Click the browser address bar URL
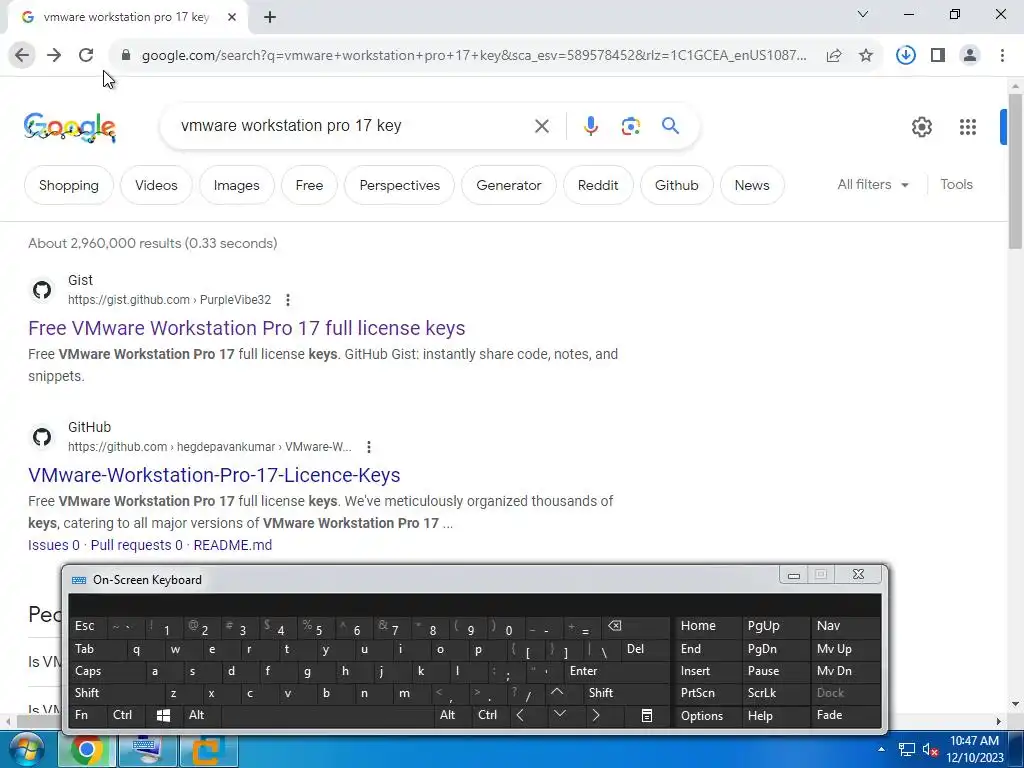 tap(474, 56)
